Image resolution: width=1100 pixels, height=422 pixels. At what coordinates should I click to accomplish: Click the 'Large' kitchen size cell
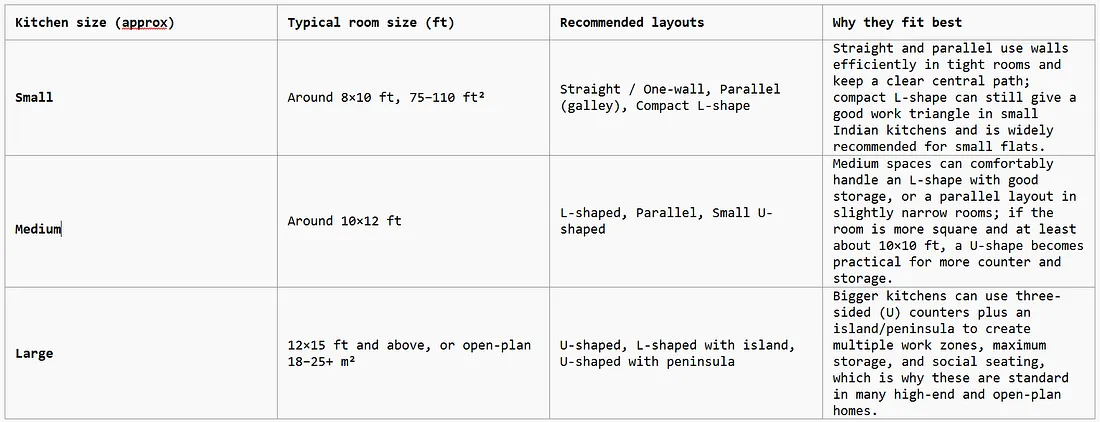(x=140, y=353)
